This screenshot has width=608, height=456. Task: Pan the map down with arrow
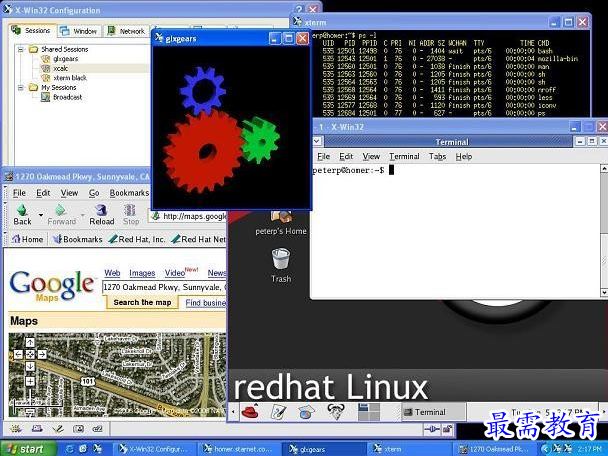pyautogui.click(x=30, y=366)
